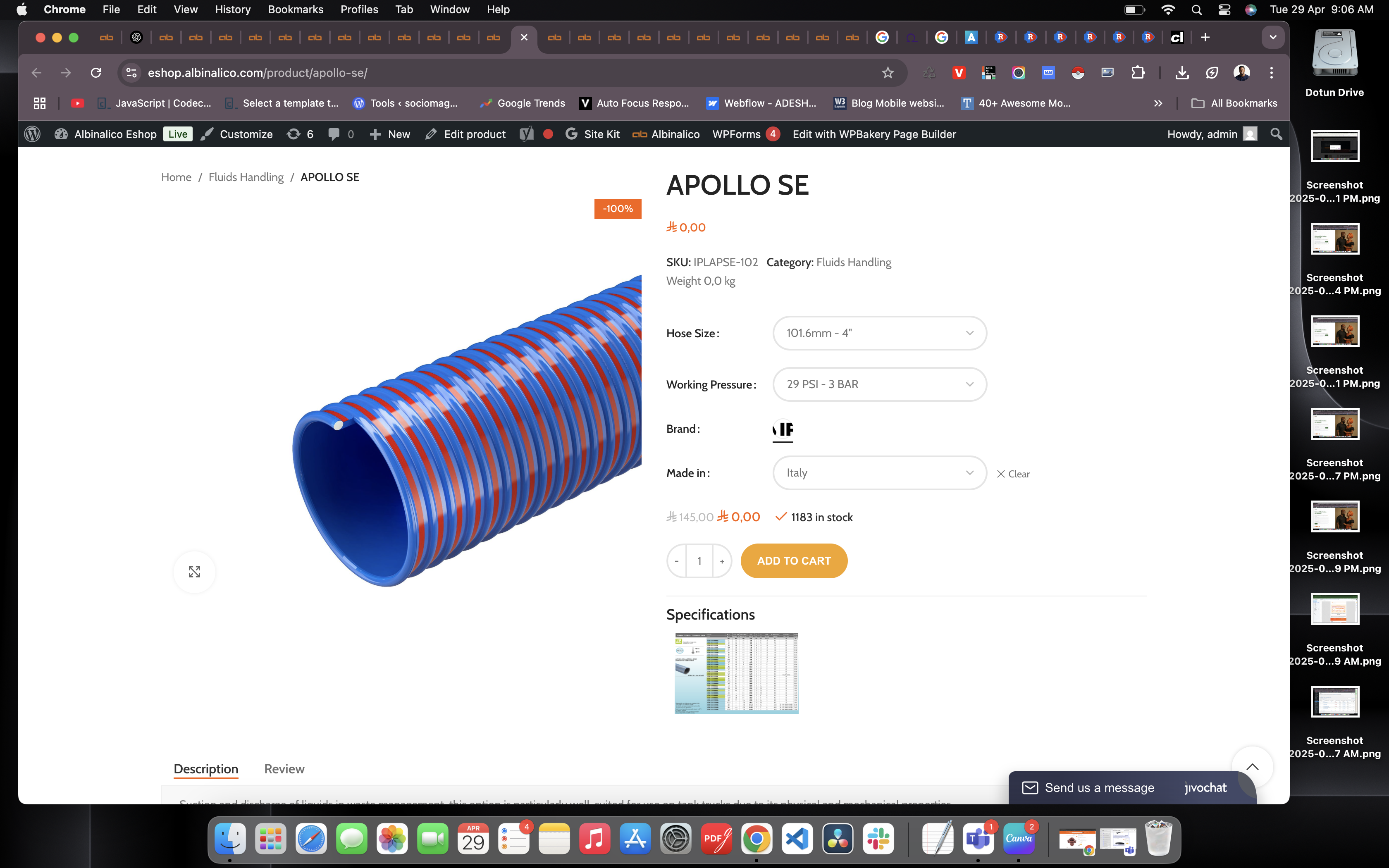The image size is (1389, 868).
Task: Open the Chrome extensions puzzle icon
Action: 1138,73
